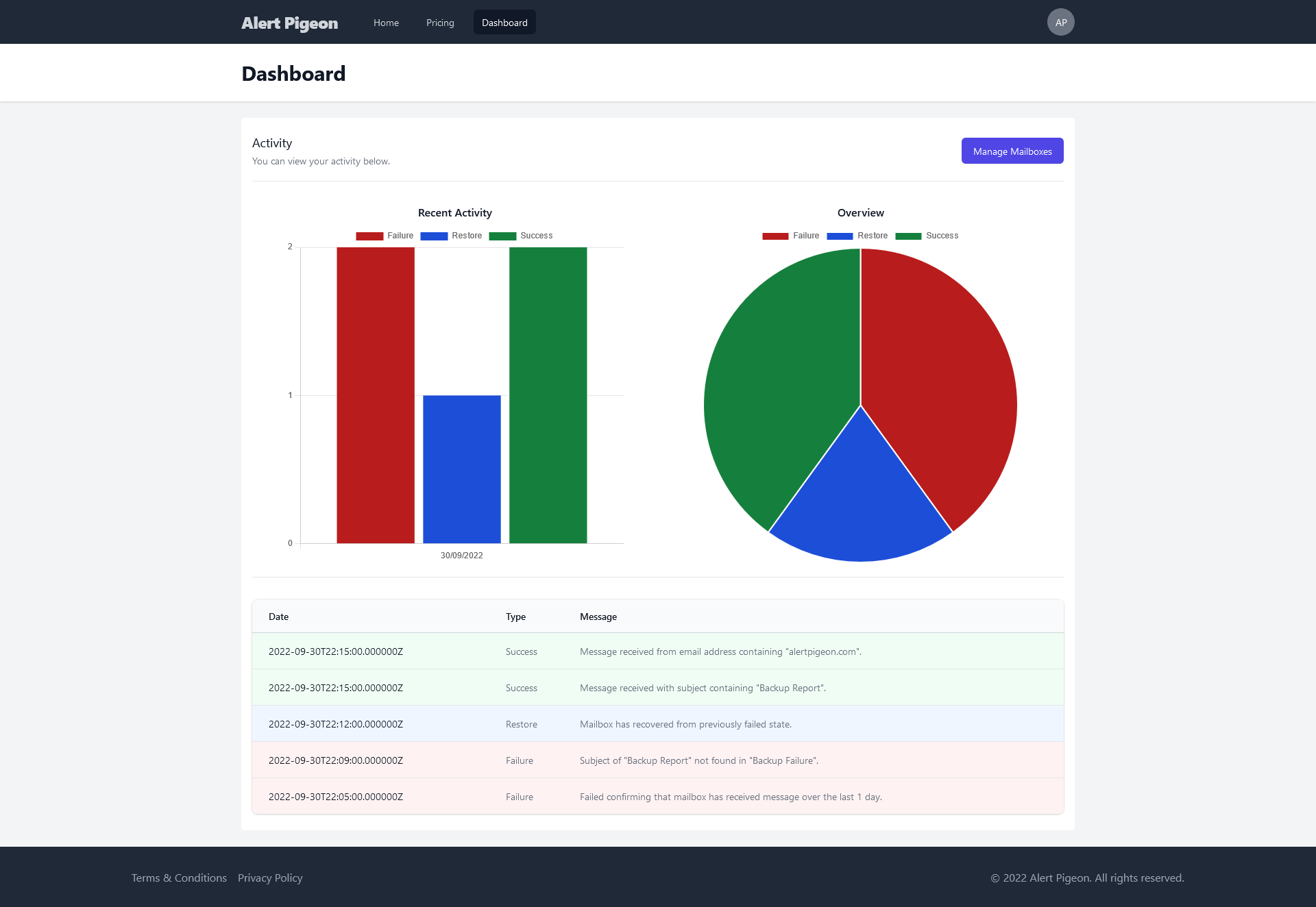This screenshot has height=907, width=1316.
Task: Click the 2022-09-30T22:09:00.000000Z date cell
Action: [336, 760]
